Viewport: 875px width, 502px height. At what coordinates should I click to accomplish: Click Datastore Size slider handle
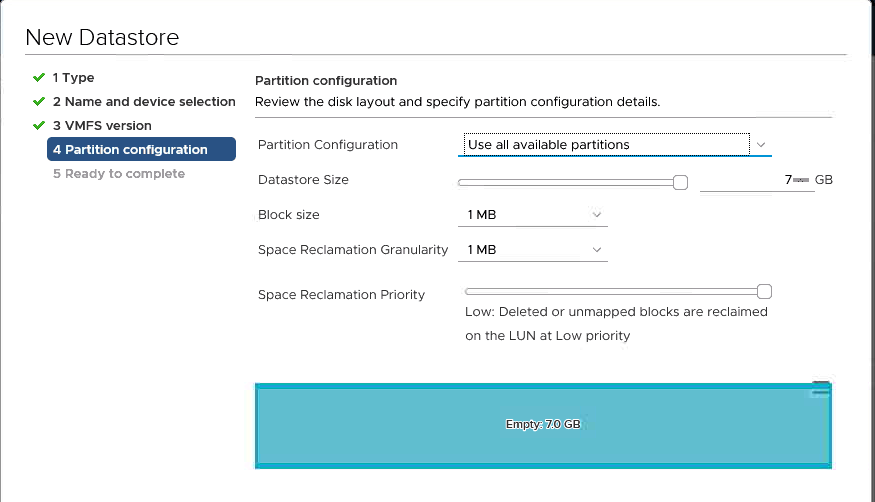680,182
